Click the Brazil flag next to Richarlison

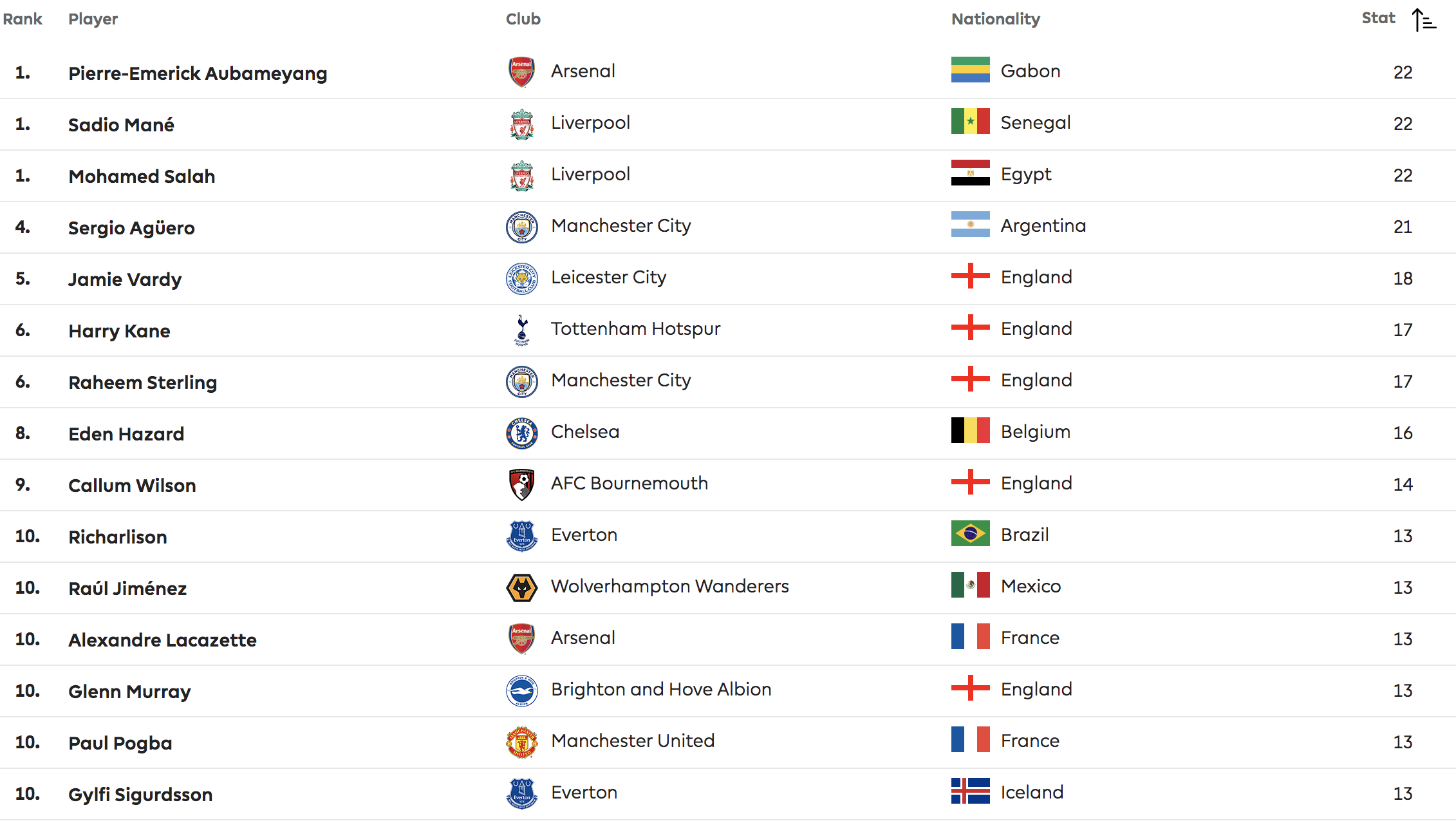[x=970, y=534]
